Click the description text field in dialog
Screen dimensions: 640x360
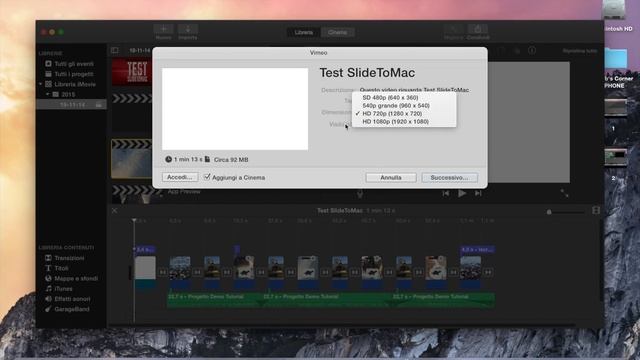(414, 90)
